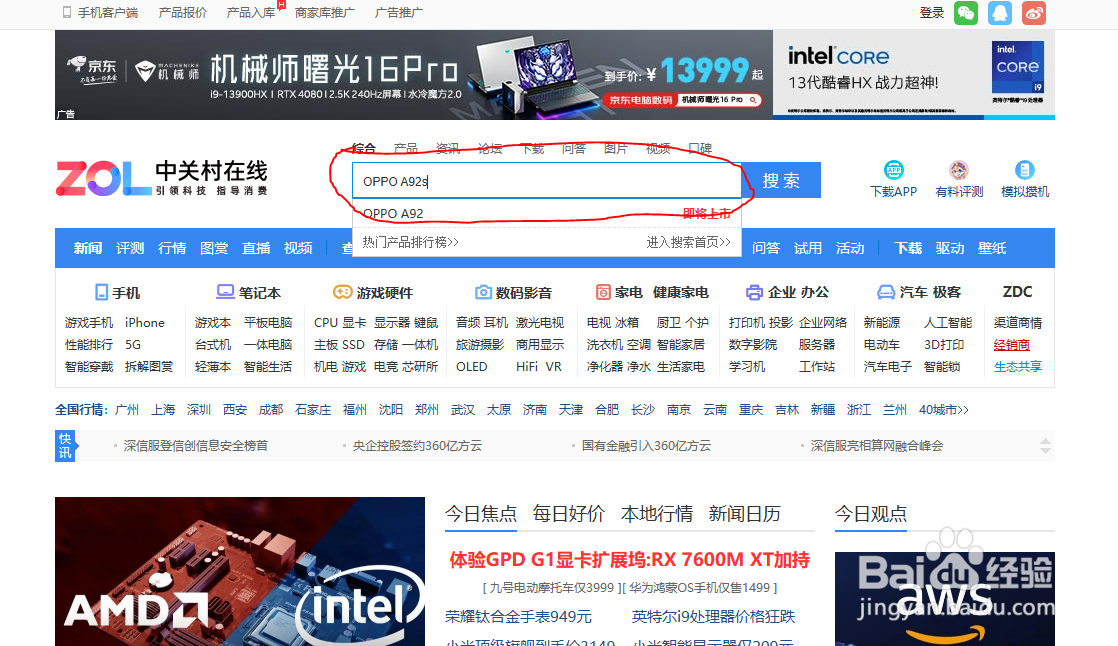The width and height of the screenshot is (1118, 646).
Task: Switch to the 口碑 search tab
Action: coord(700,148)
